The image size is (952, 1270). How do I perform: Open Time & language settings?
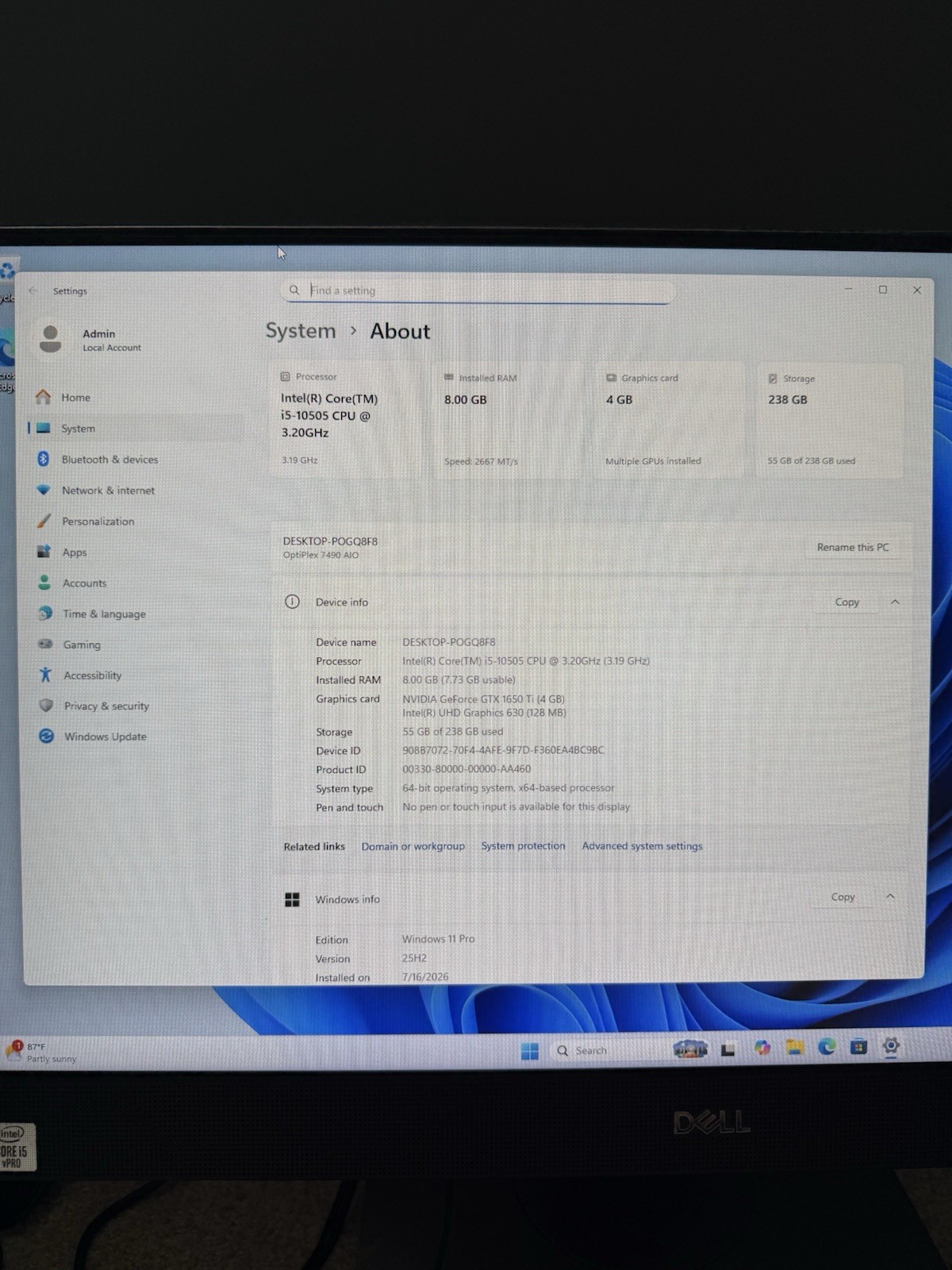point(104,614)
